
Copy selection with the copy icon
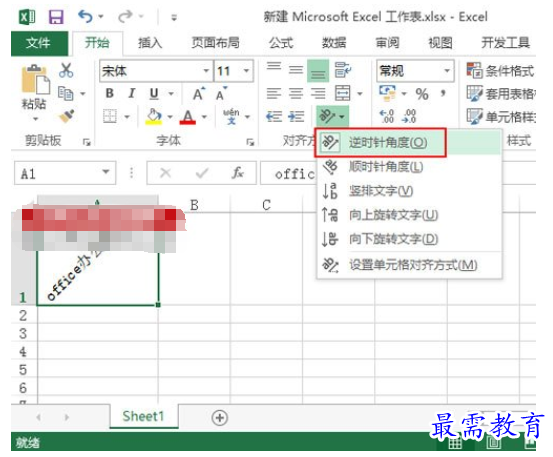66,93
